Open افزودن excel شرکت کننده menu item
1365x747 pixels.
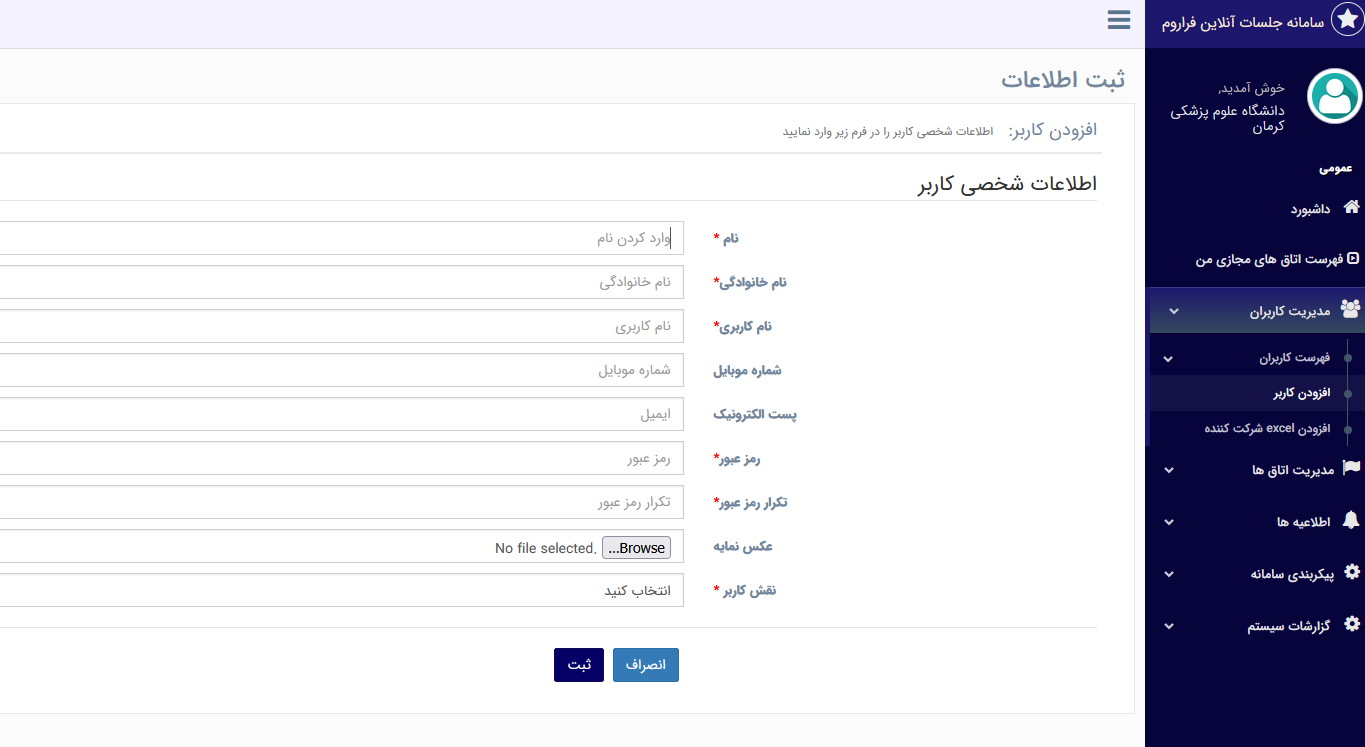(1267, 428)
